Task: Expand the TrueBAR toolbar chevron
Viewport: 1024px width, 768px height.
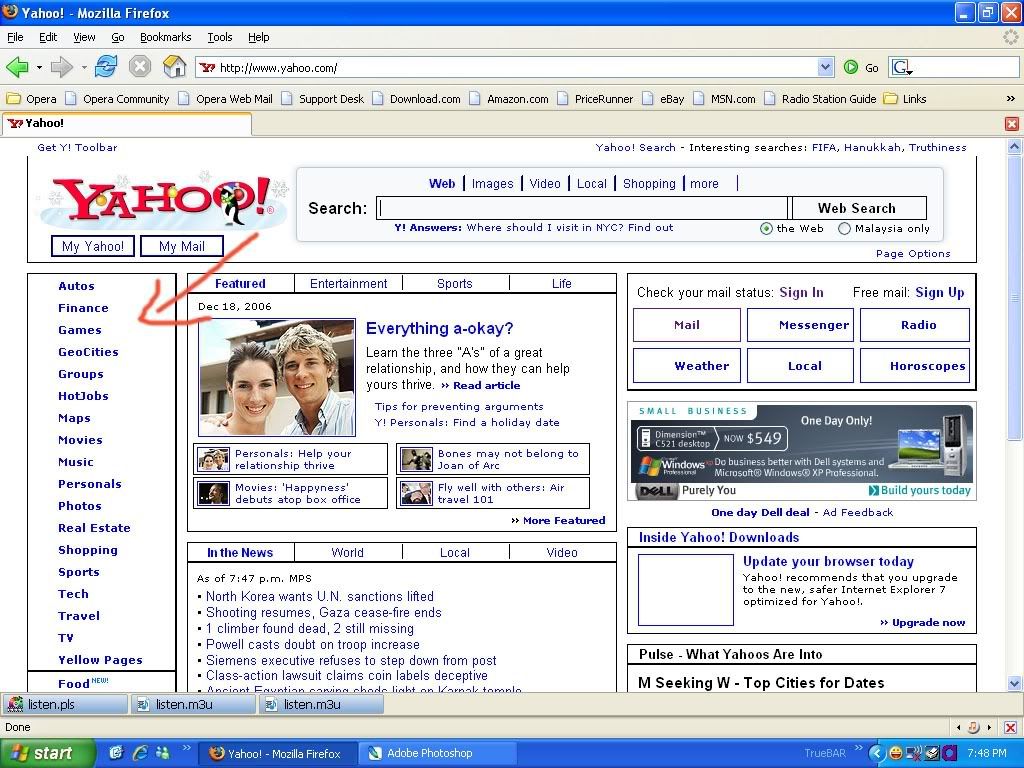Action: (x=858, y=748)
